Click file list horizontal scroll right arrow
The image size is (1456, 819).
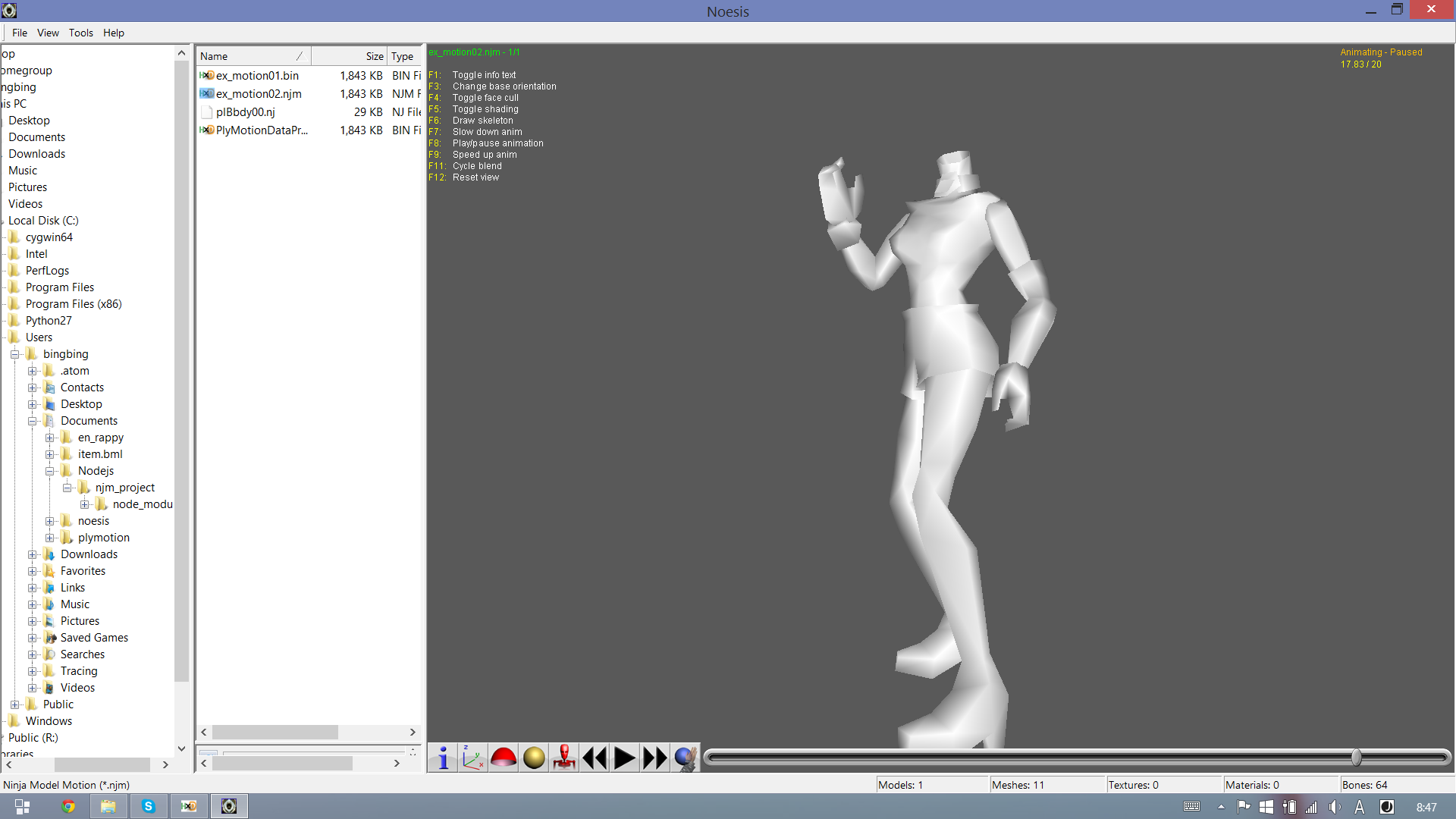click(413, 732)
